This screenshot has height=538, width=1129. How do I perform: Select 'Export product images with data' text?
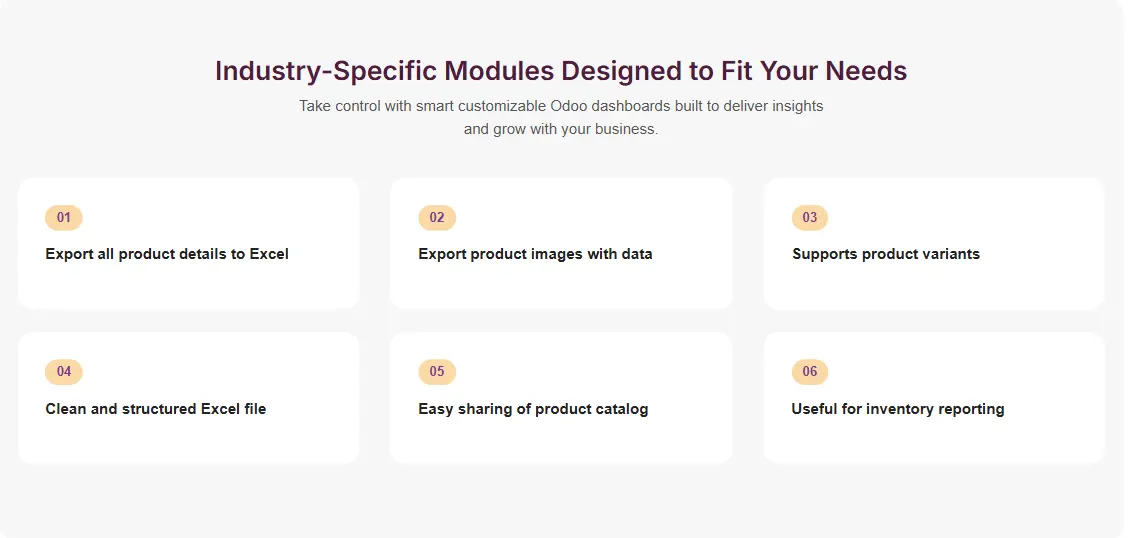click(535, 254)
